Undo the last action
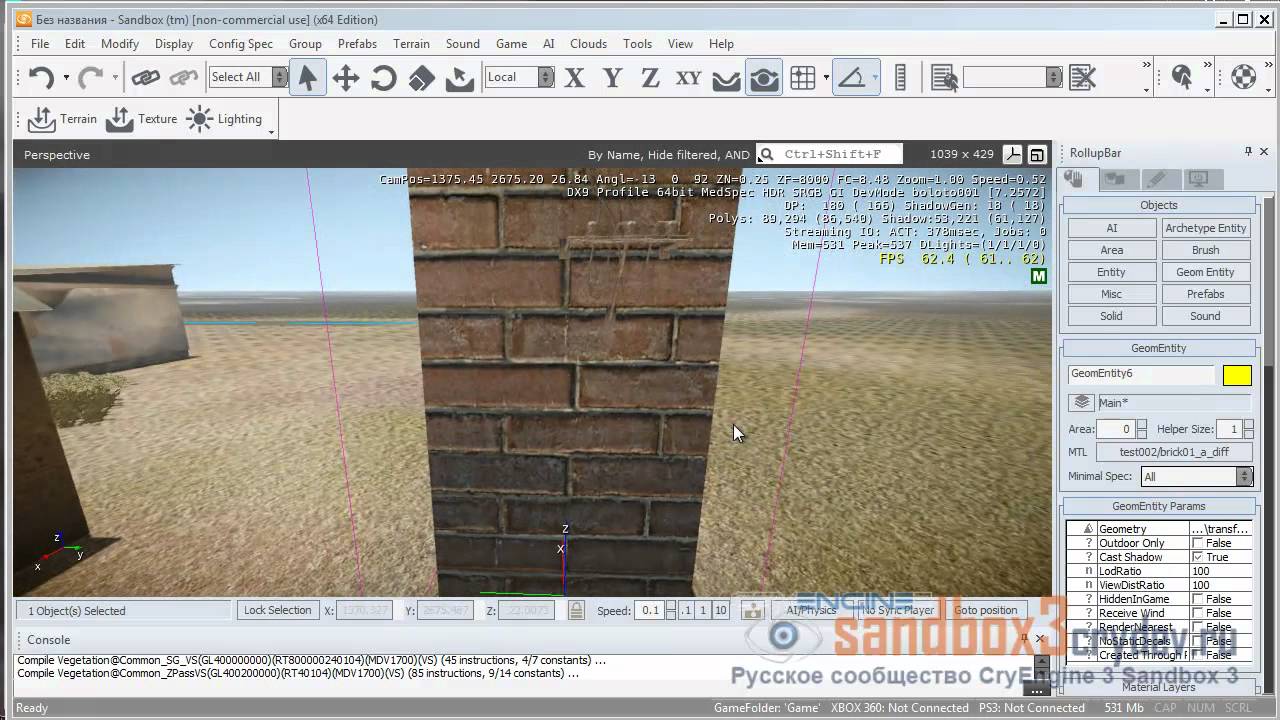The width and height of the screenshot is (1280, 720). 41,77
